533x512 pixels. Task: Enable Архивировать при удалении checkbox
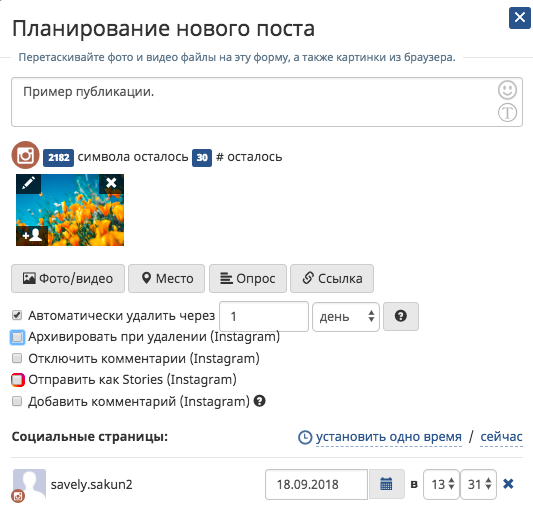pos(17,337)
